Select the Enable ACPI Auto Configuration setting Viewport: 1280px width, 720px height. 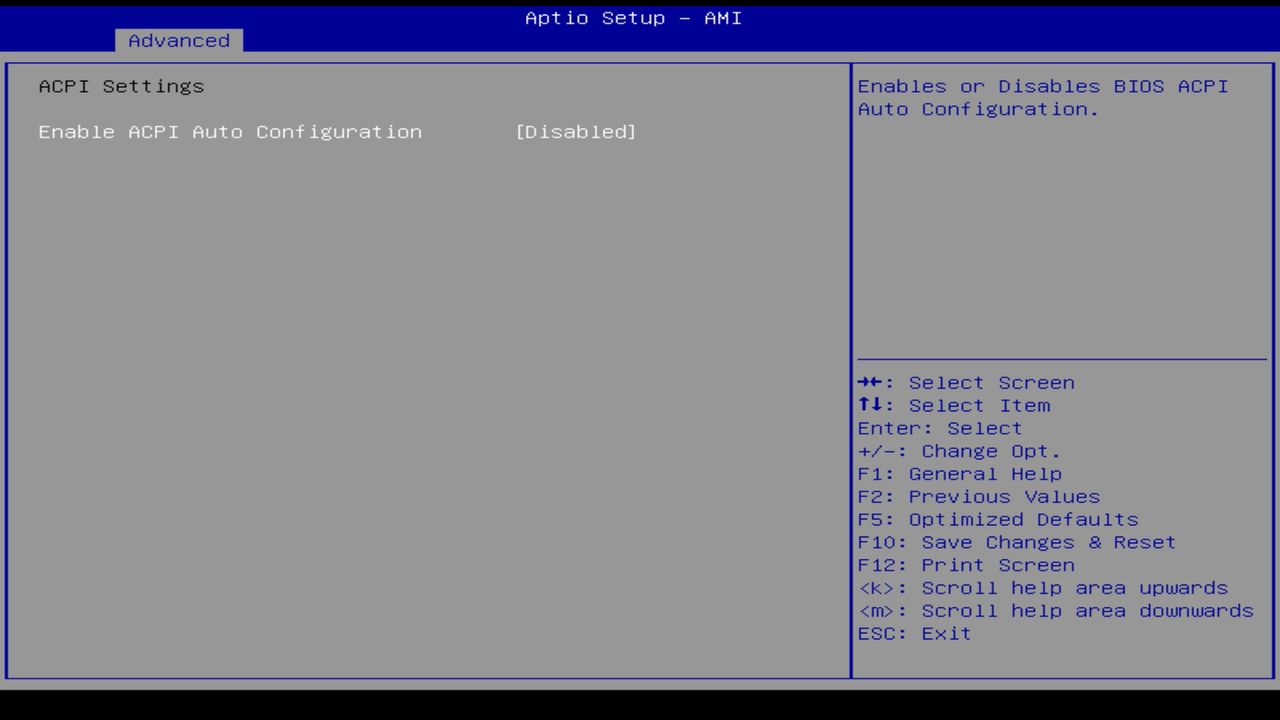[x=230, y=131]
